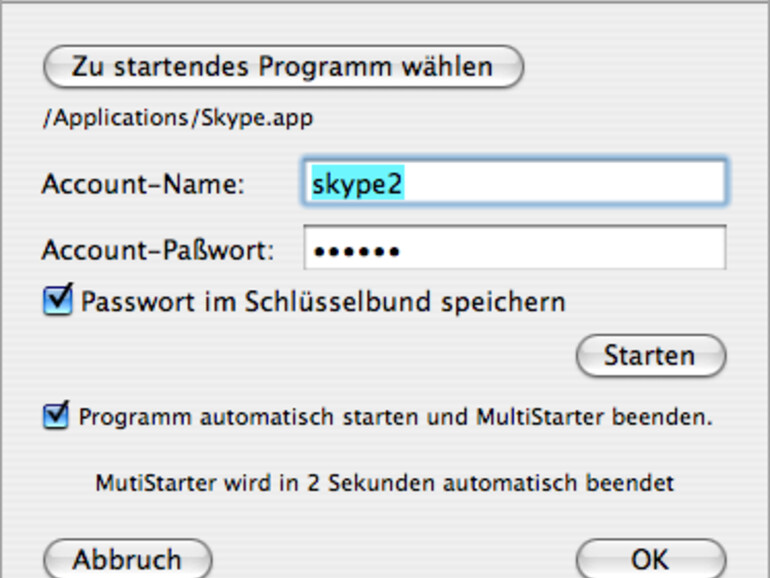The width and height of the screenshot is (770, 578).
Task: Click the "MutiStarter wird in 2 Sekunden" countdown message
Action: 384,483
